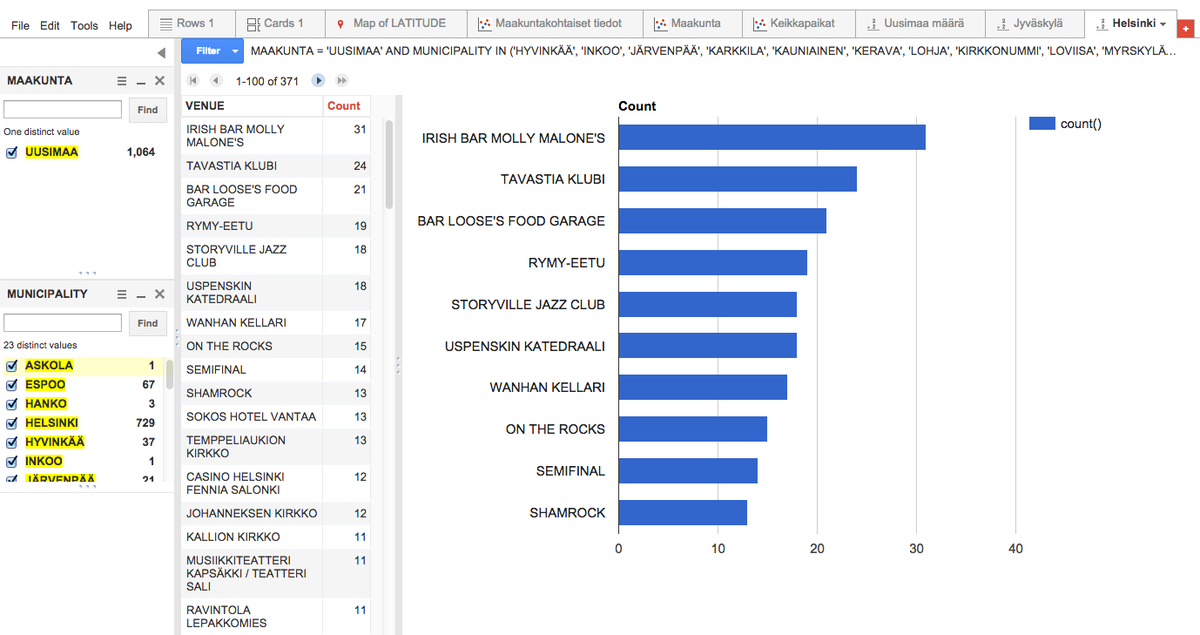Viewport: 1200px width, 635px height.
Task: Click the HELSINKI municipality label
Action: click(x=52, y=423)
